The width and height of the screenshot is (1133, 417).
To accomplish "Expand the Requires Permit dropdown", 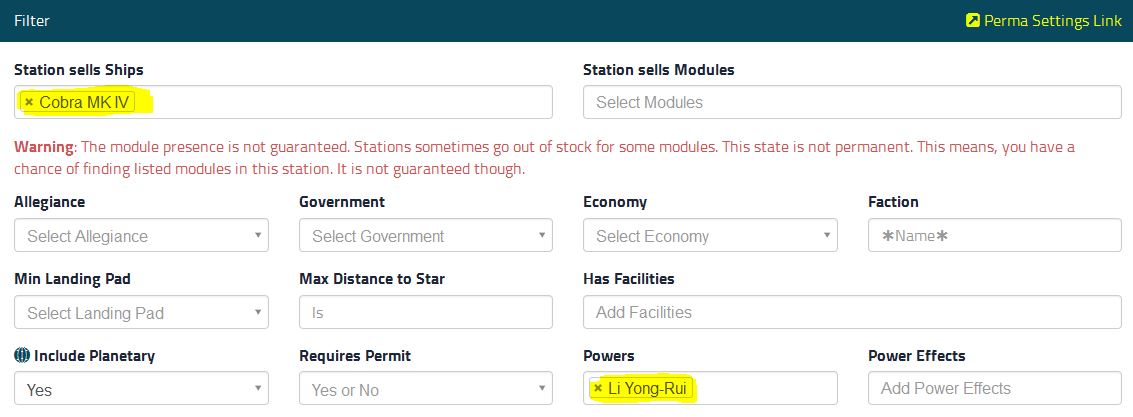I will pos(426,389).
